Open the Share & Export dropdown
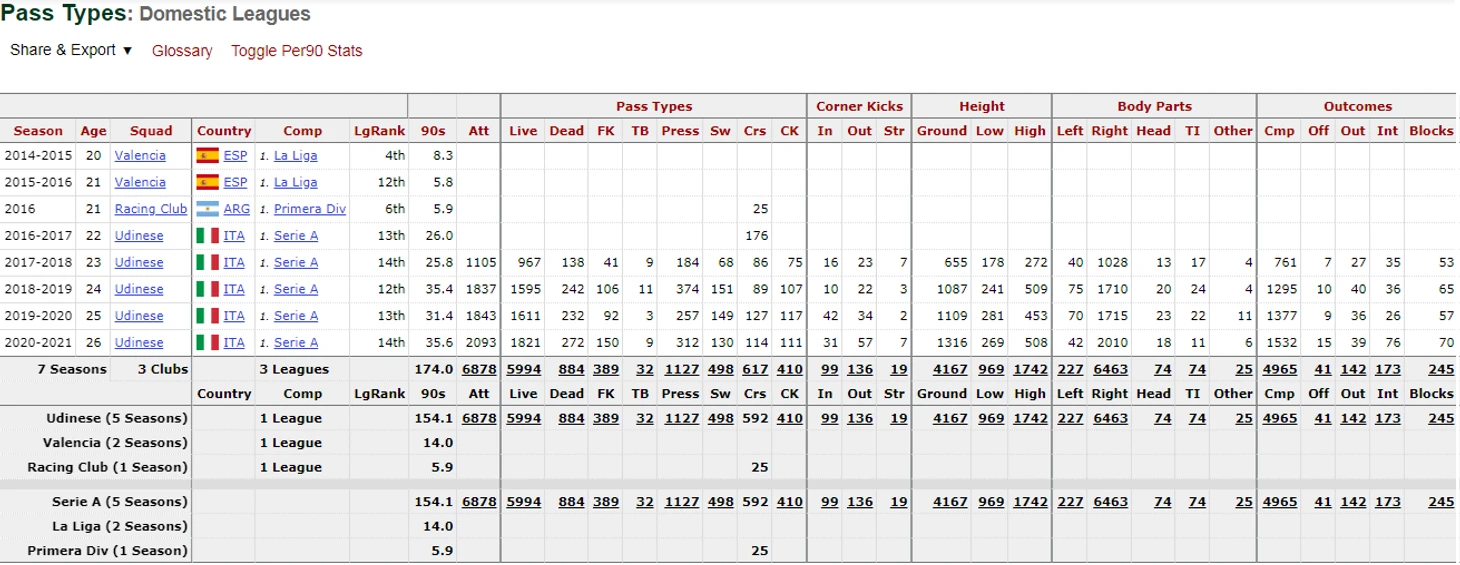 point(71,50)
